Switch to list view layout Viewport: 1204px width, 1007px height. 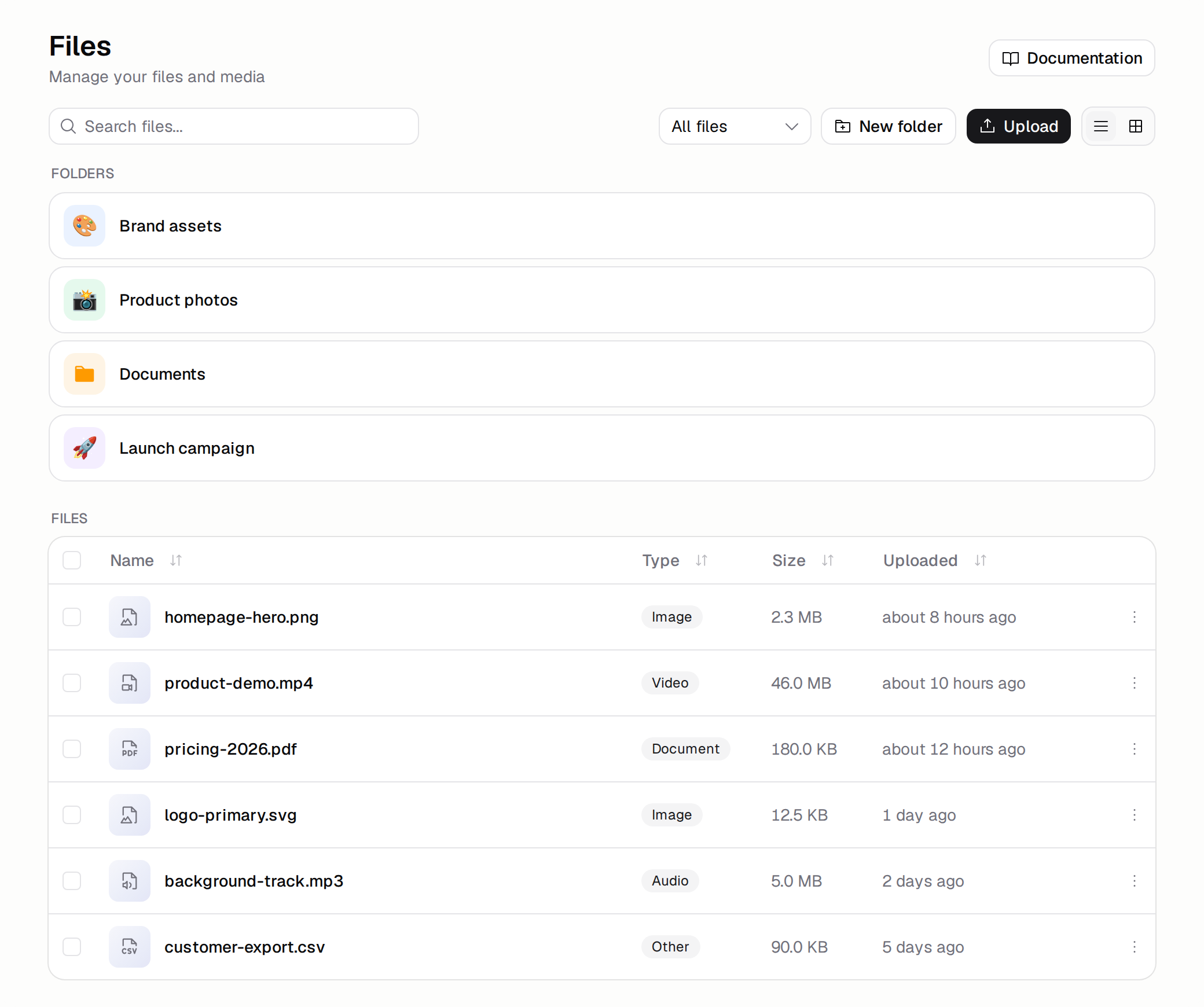click(1101, 126)
